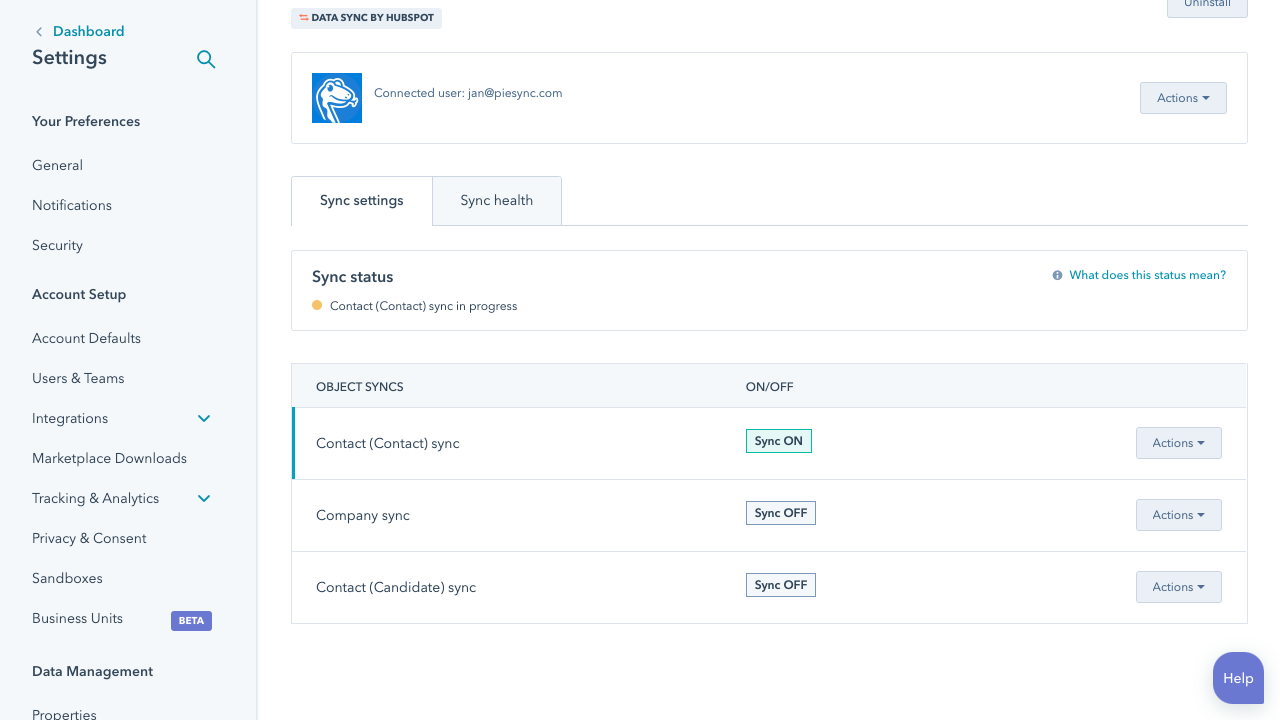Select the Sync settings tab
The image size is (1280, 720).
pos(362,201)
